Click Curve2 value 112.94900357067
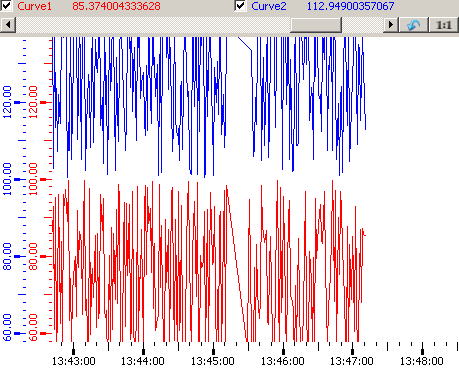459x368 pixels. 350,6
